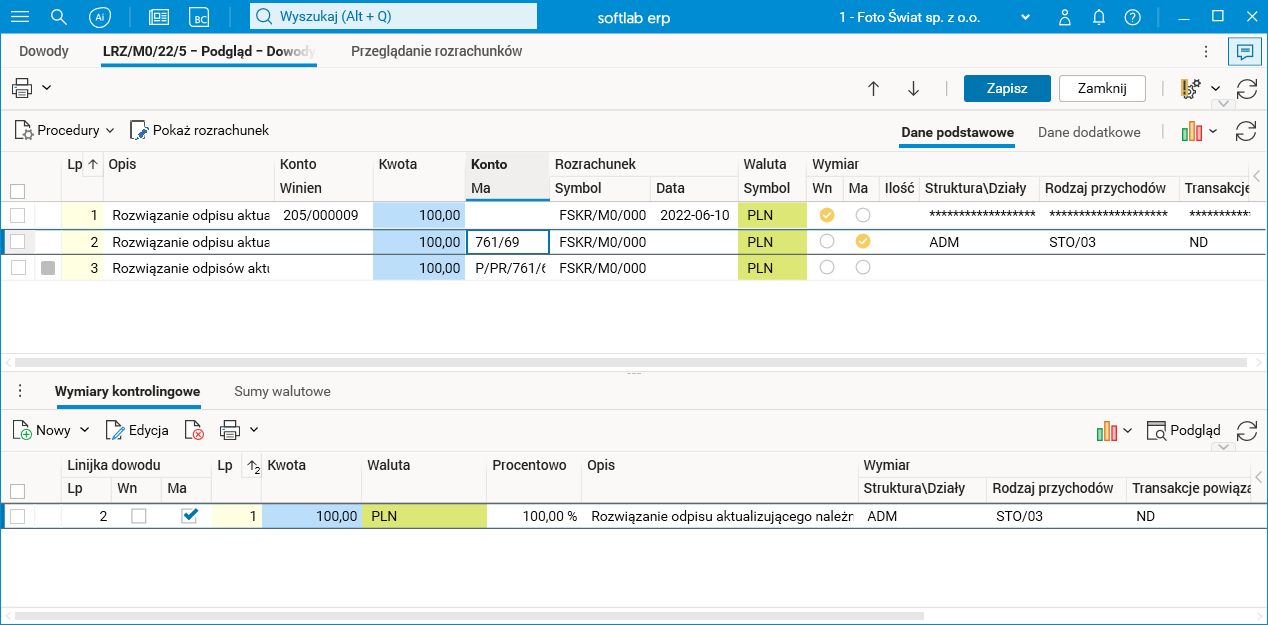Open the hamburger main menu
Viewport: 1268px width, 625px height.
point(19,17)
